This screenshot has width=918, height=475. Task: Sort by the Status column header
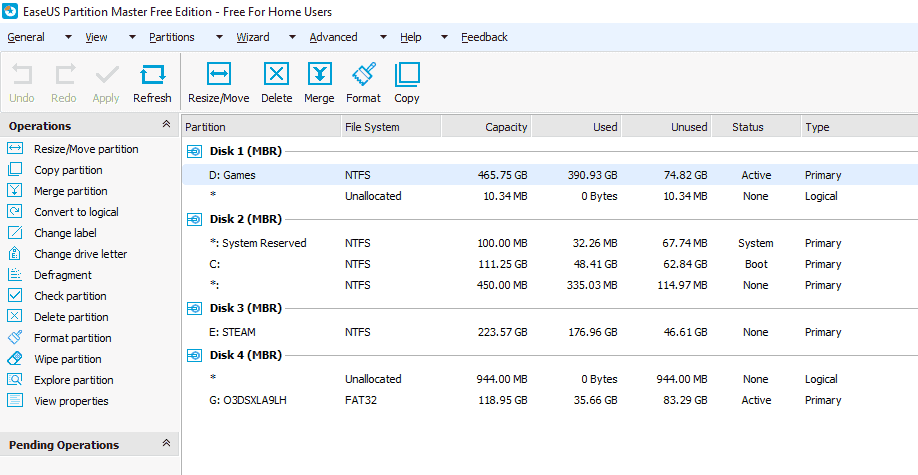(756, 127)
